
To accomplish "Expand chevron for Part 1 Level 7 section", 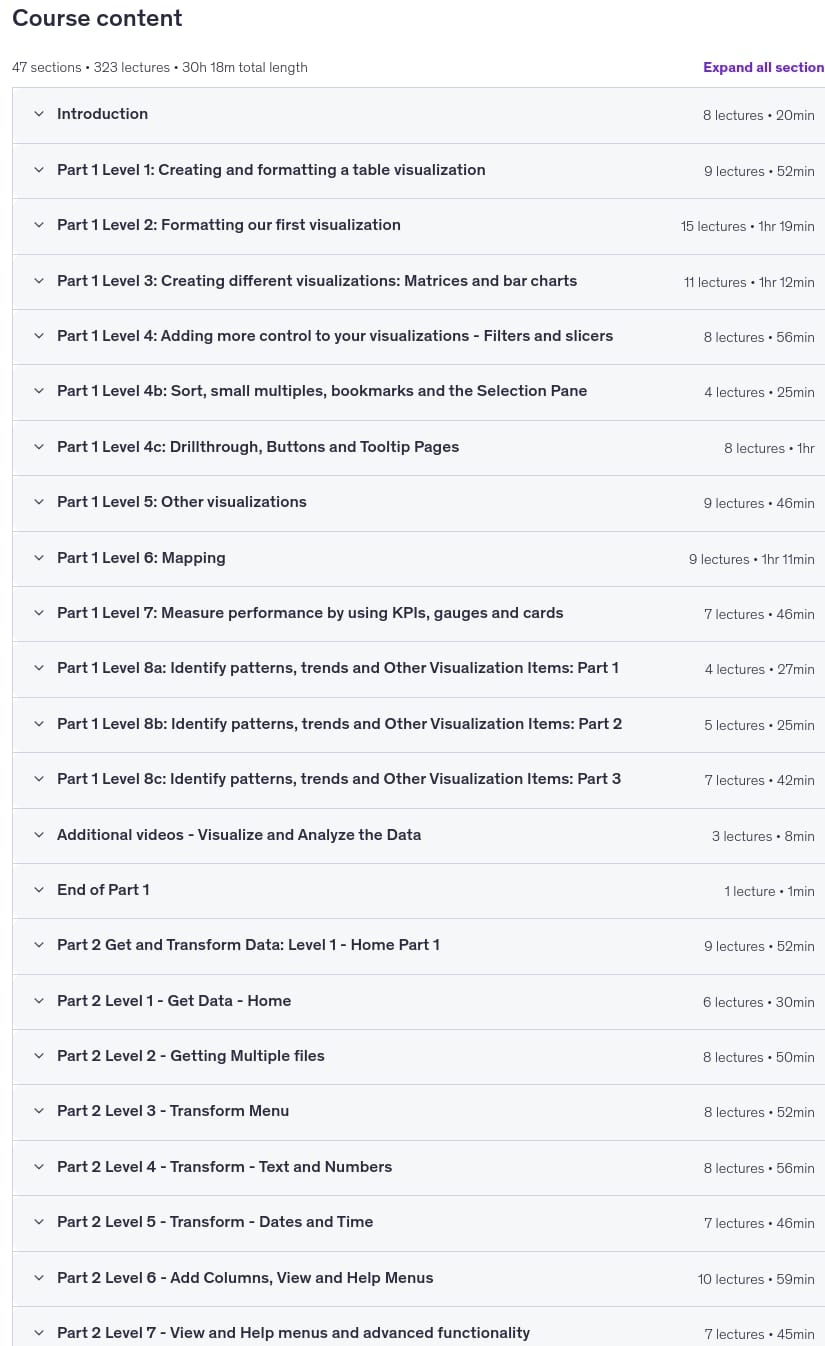I will tap(39, 613).
